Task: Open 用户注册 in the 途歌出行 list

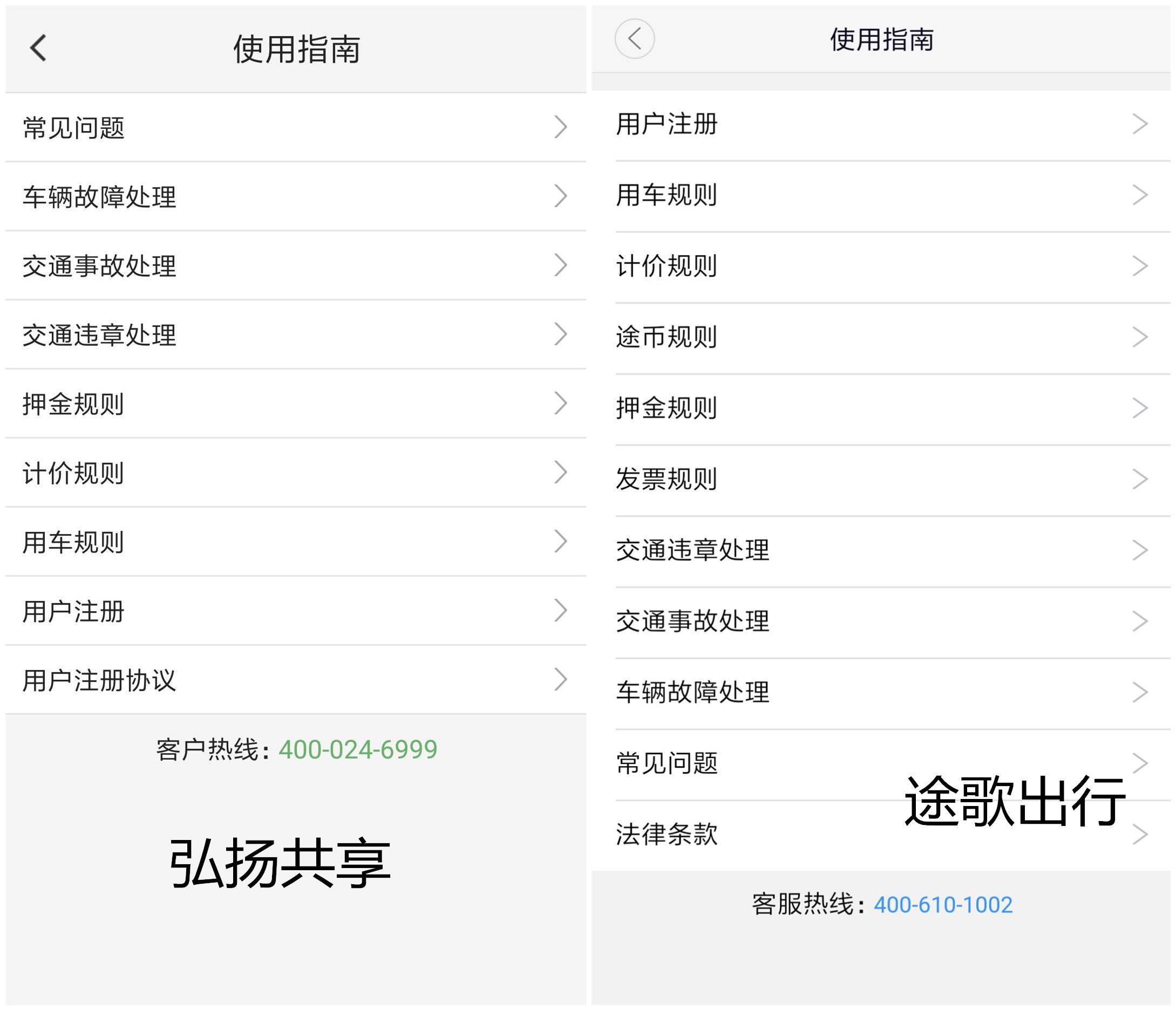Action: click(881, 125)
